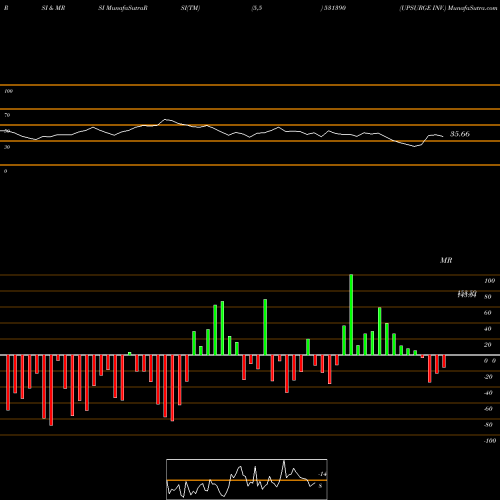
Task: Click the -14 value in mini chart
Action: tap(322, 474)
